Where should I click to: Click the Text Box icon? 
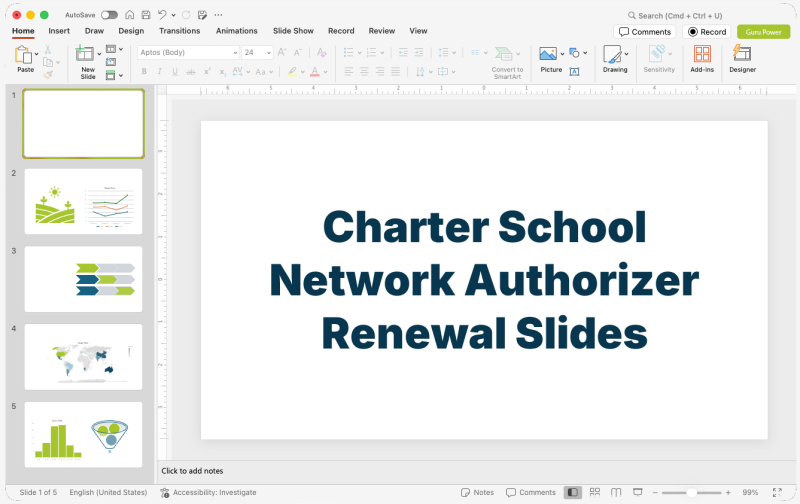coord(574,72)
